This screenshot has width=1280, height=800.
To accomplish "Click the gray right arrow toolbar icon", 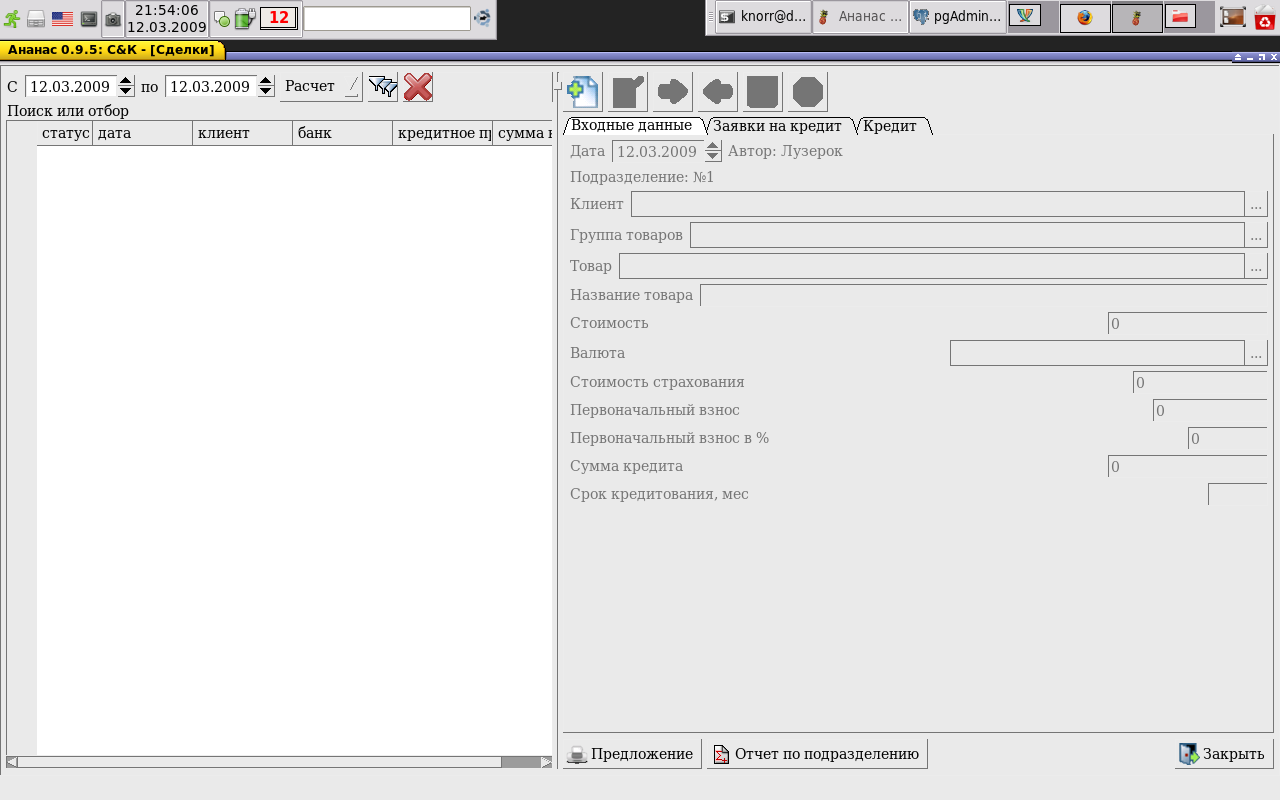I will pos(673,92).
